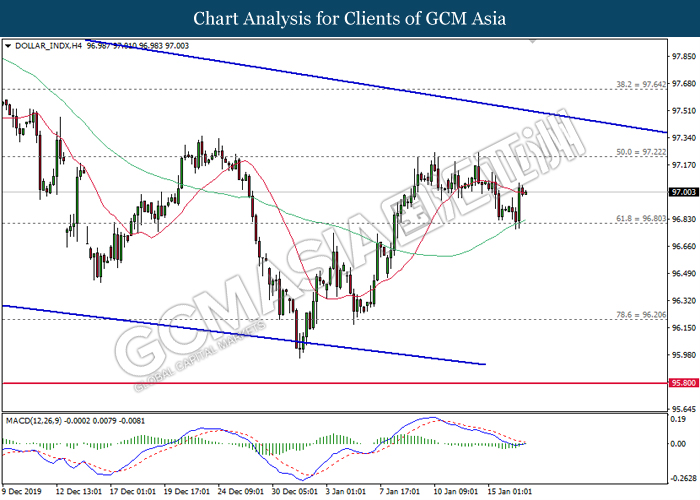Click the 38.2 = 97.642 Fibonacci label
The width and height of the screenshot is (700, 500).
[x=641, y=84]
